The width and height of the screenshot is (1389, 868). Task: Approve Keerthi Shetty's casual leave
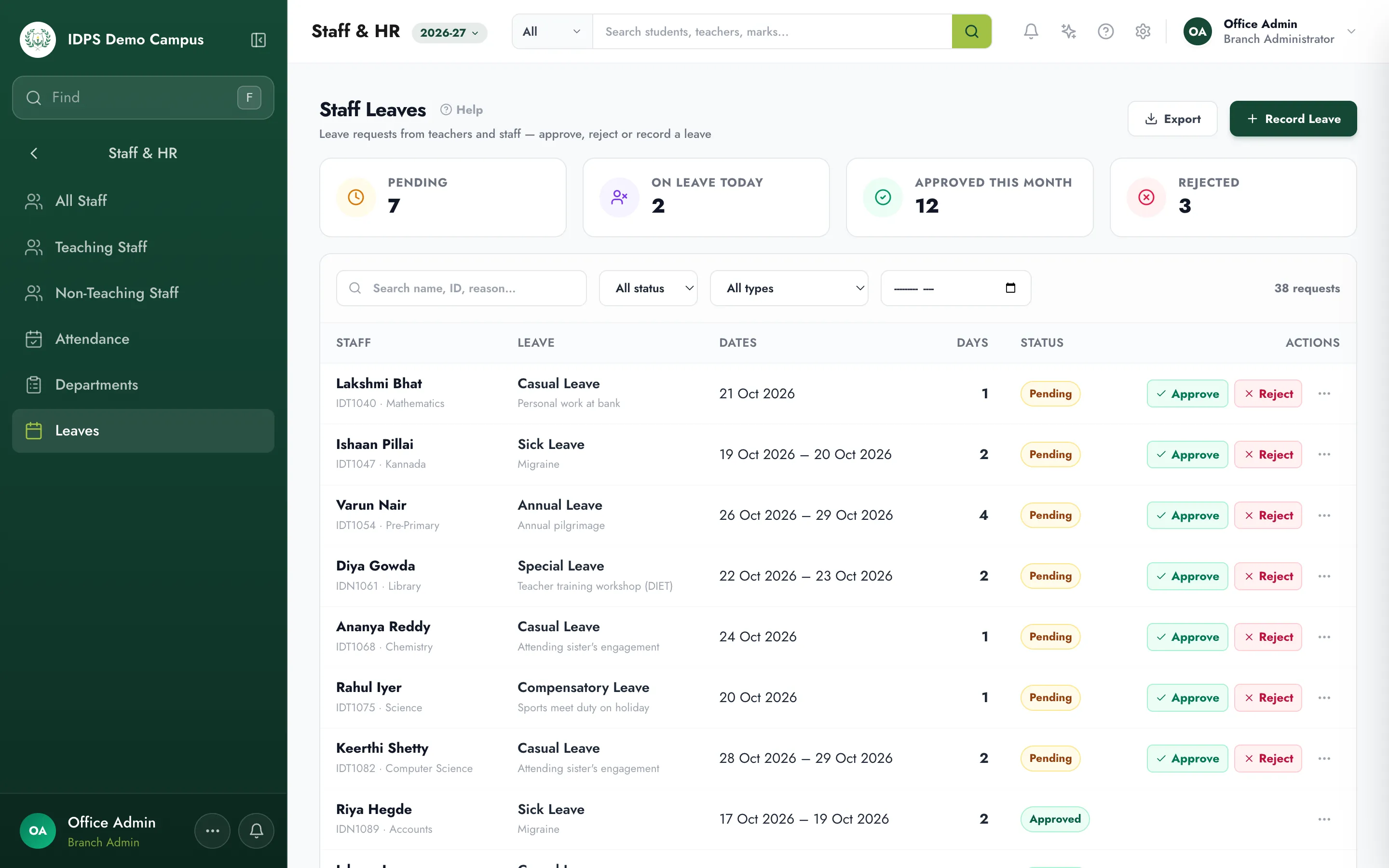[1187, 759]
